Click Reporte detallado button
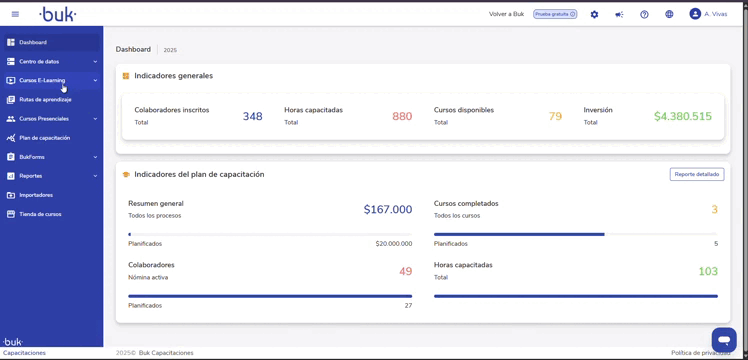The image size is (748, 360). tap(697, 175)
